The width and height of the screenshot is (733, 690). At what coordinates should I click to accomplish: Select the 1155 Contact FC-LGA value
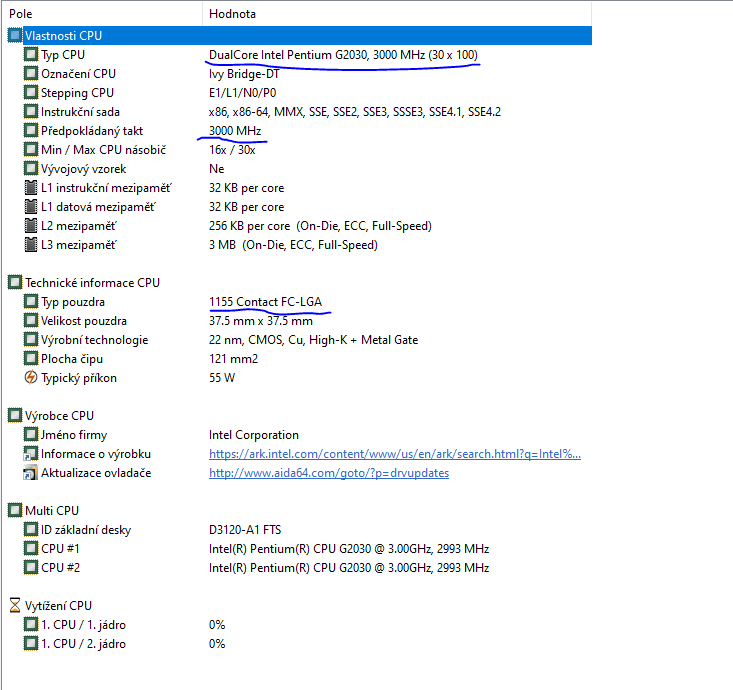coord(266,302)
